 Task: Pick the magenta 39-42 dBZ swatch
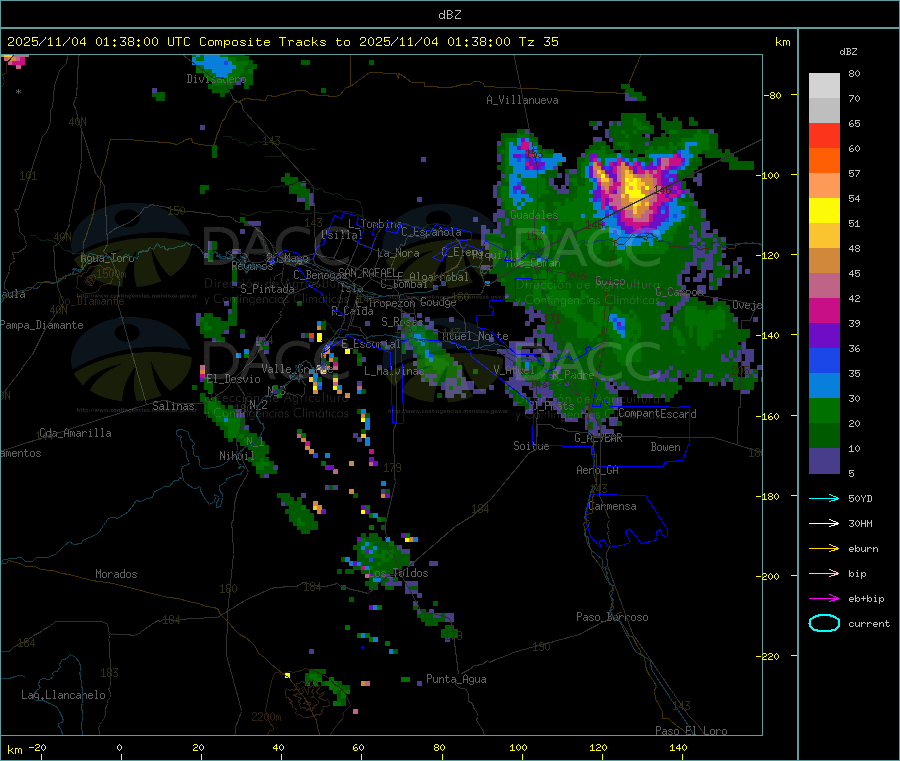(x=824, y=310)
